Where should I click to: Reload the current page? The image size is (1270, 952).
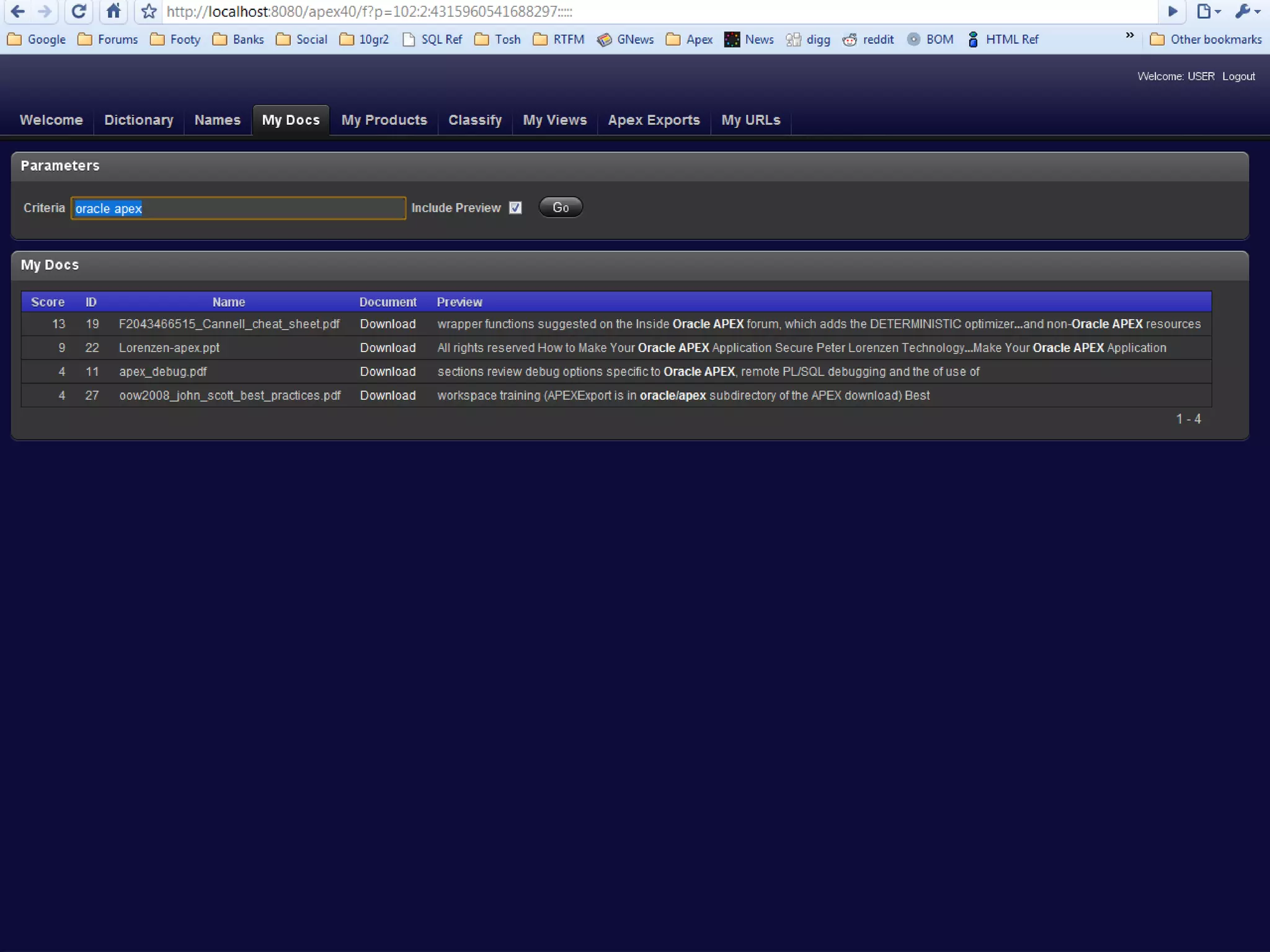click(x=78, y=11)
